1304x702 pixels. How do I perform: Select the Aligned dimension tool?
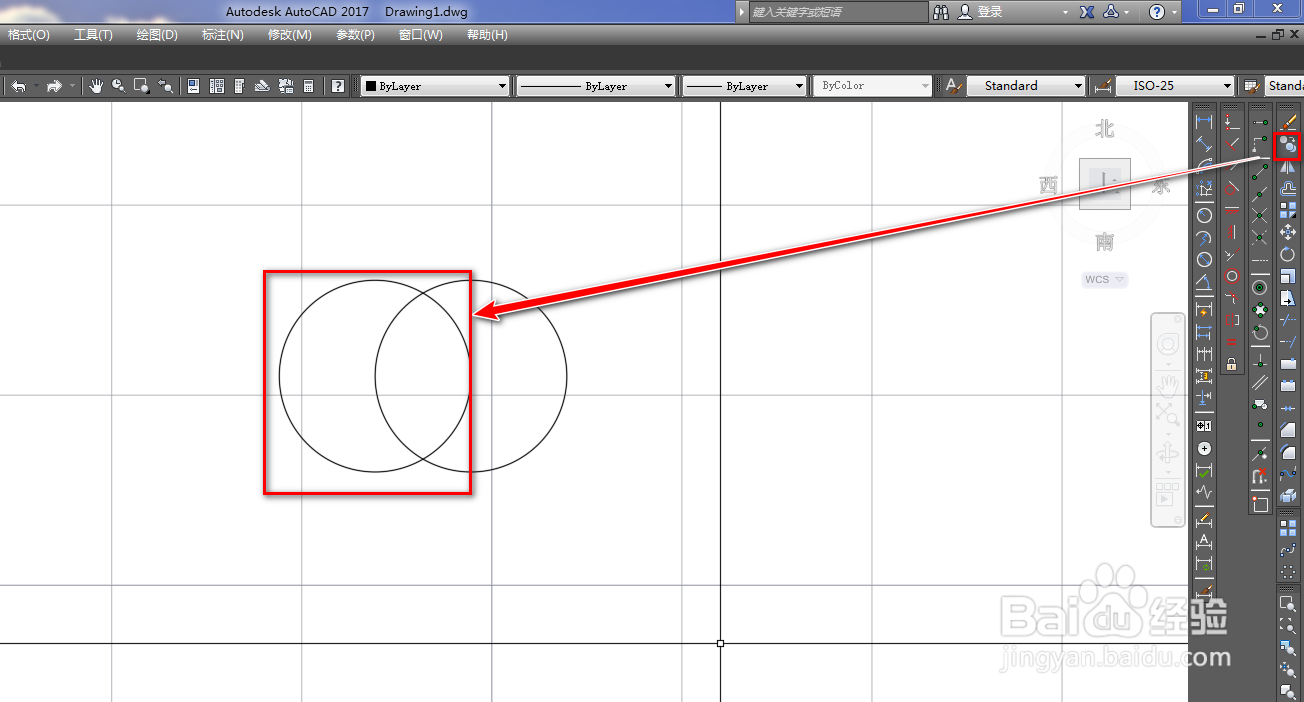pos(1204,143)
